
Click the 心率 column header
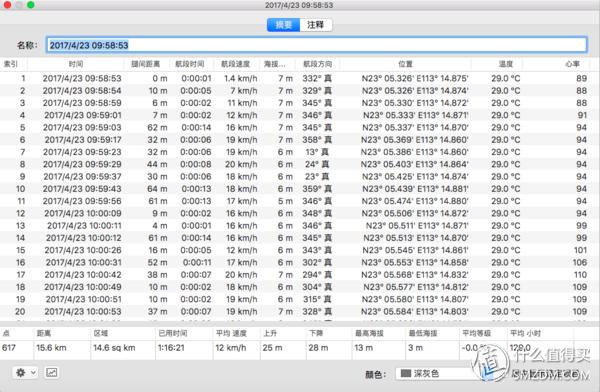(572, 64)
